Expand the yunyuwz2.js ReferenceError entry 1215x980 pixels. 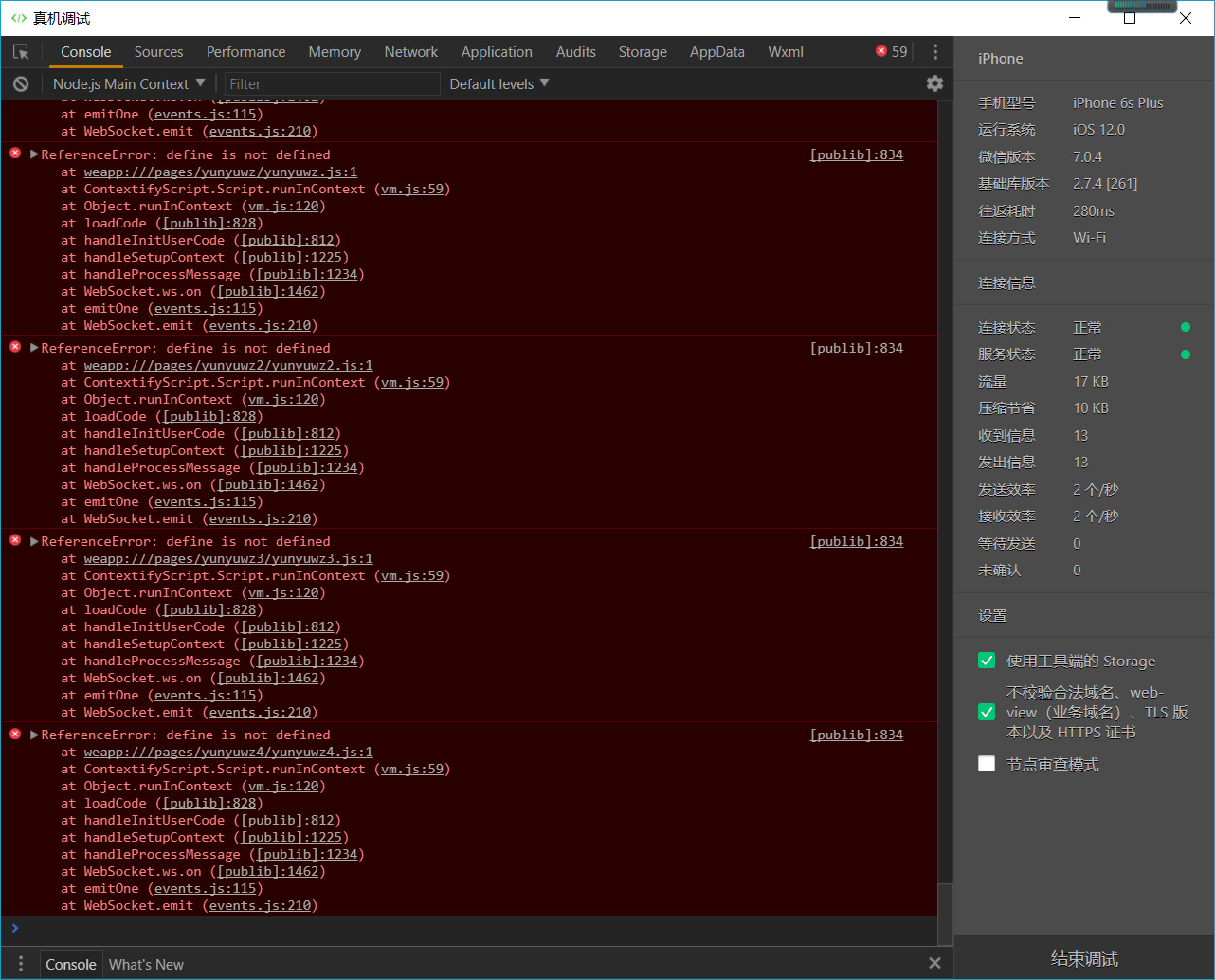pos(34,348)
